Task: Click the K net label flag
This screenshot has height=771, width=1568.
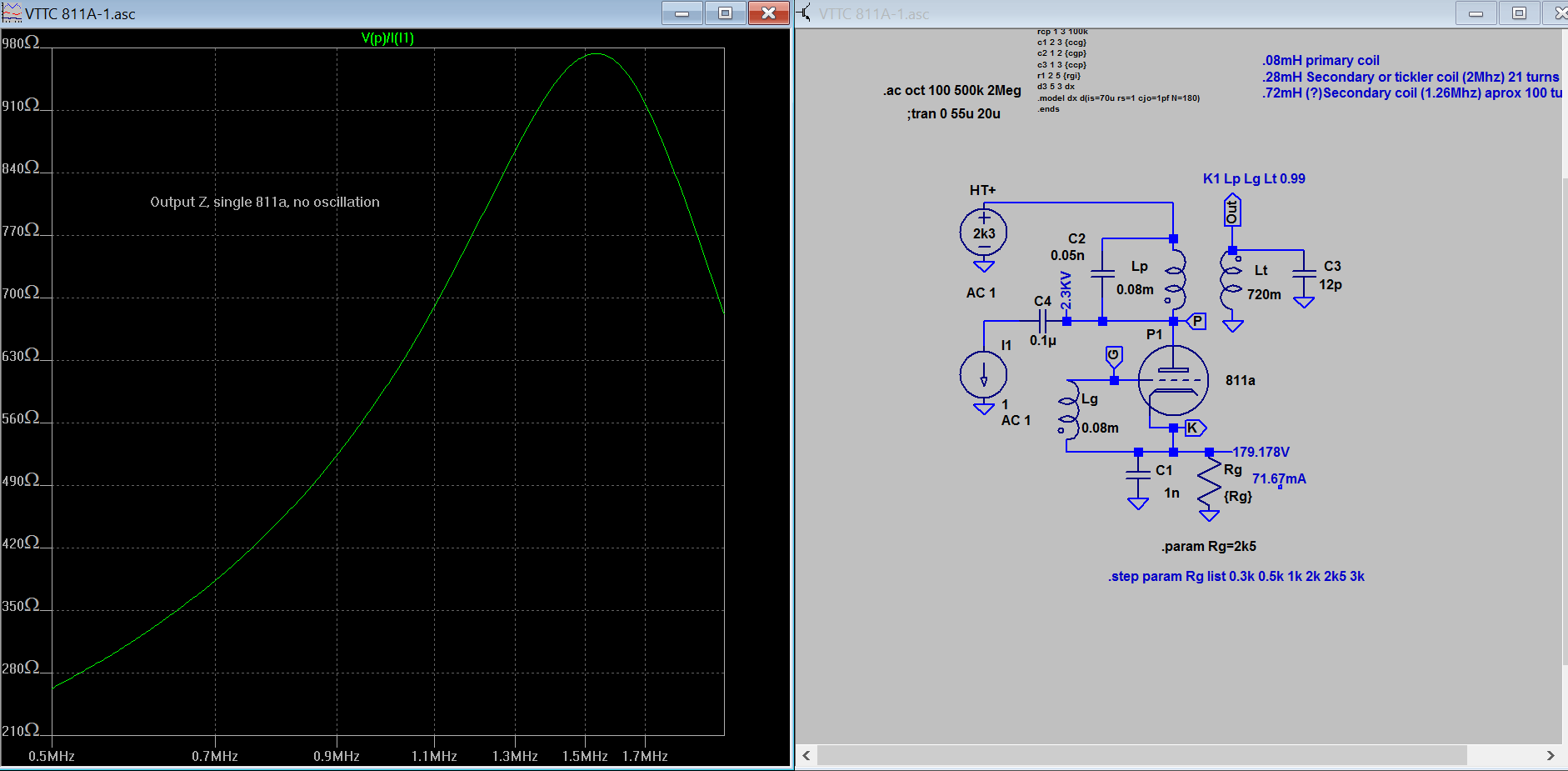Action: coord(1195,428)
